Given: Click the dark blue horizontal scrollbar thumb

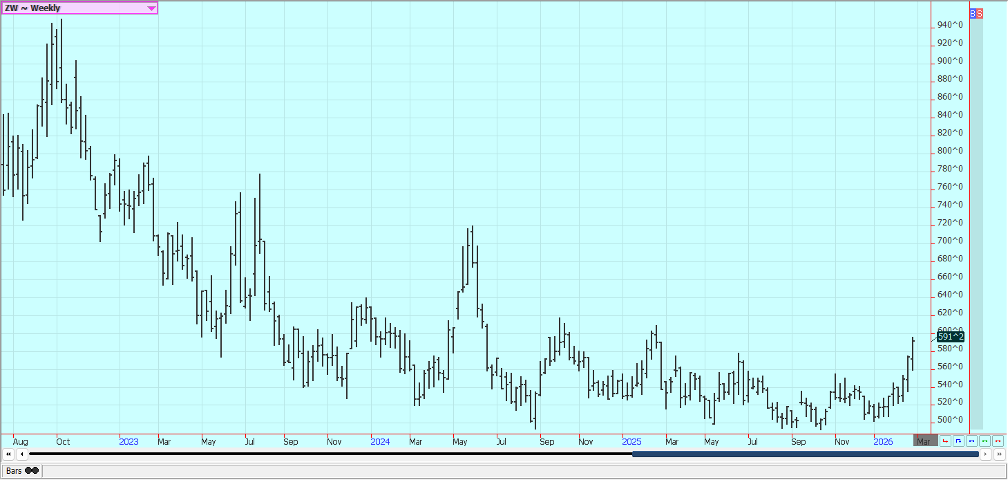Looking at the screenshot, I should (805, 454).
